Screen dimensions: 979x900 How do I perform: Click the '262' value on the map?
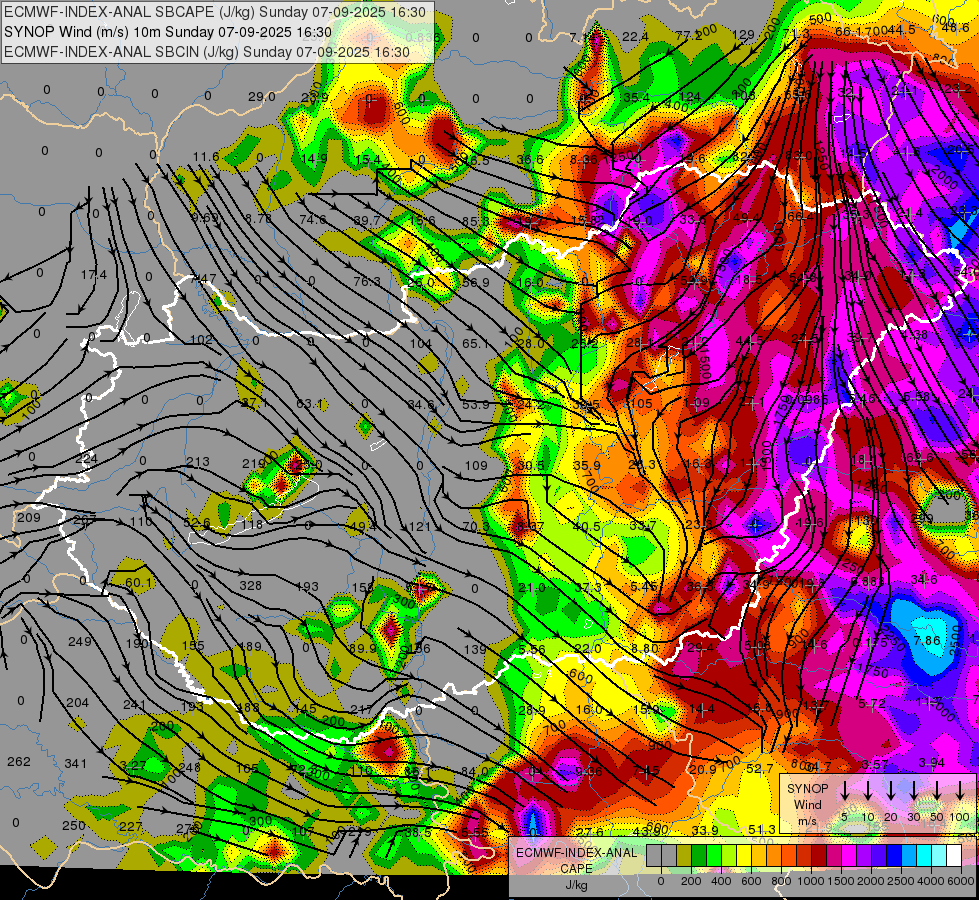tap(19, 761)
